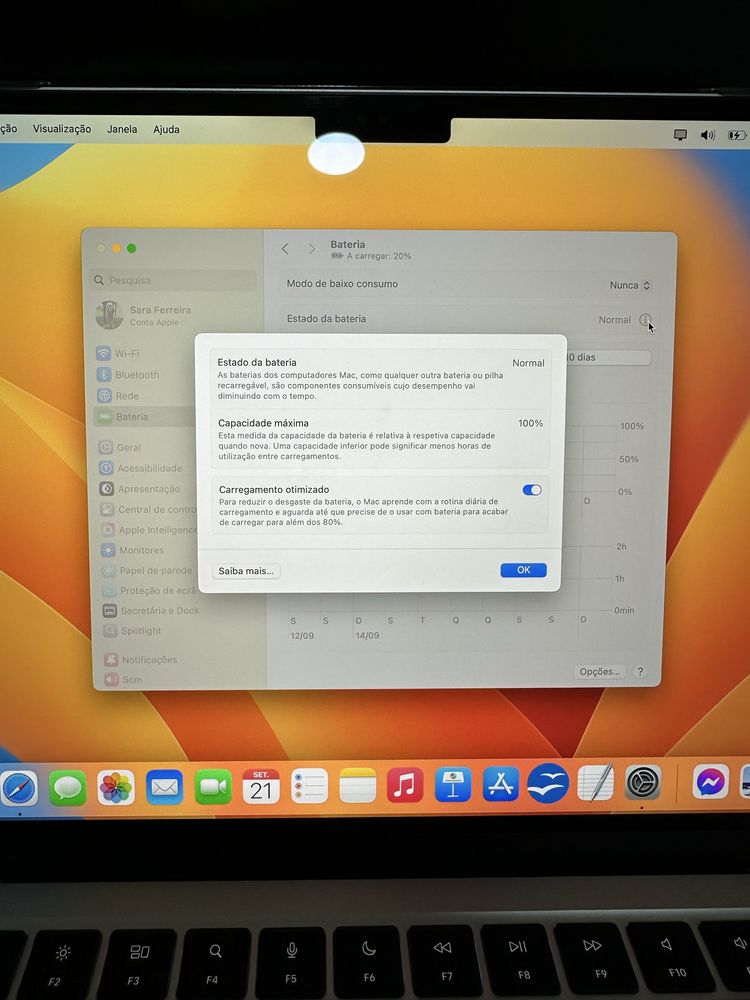This screenshot has width=750, height=1000.
Task: Select Secretária e Dock in sidebar
Action: 151,610
